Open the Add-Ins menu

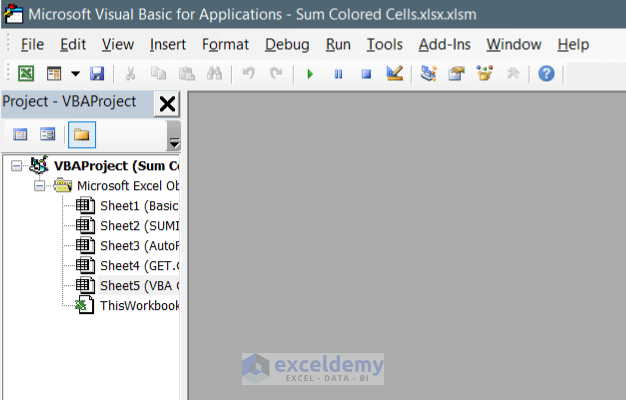click(x=444, y=44)
